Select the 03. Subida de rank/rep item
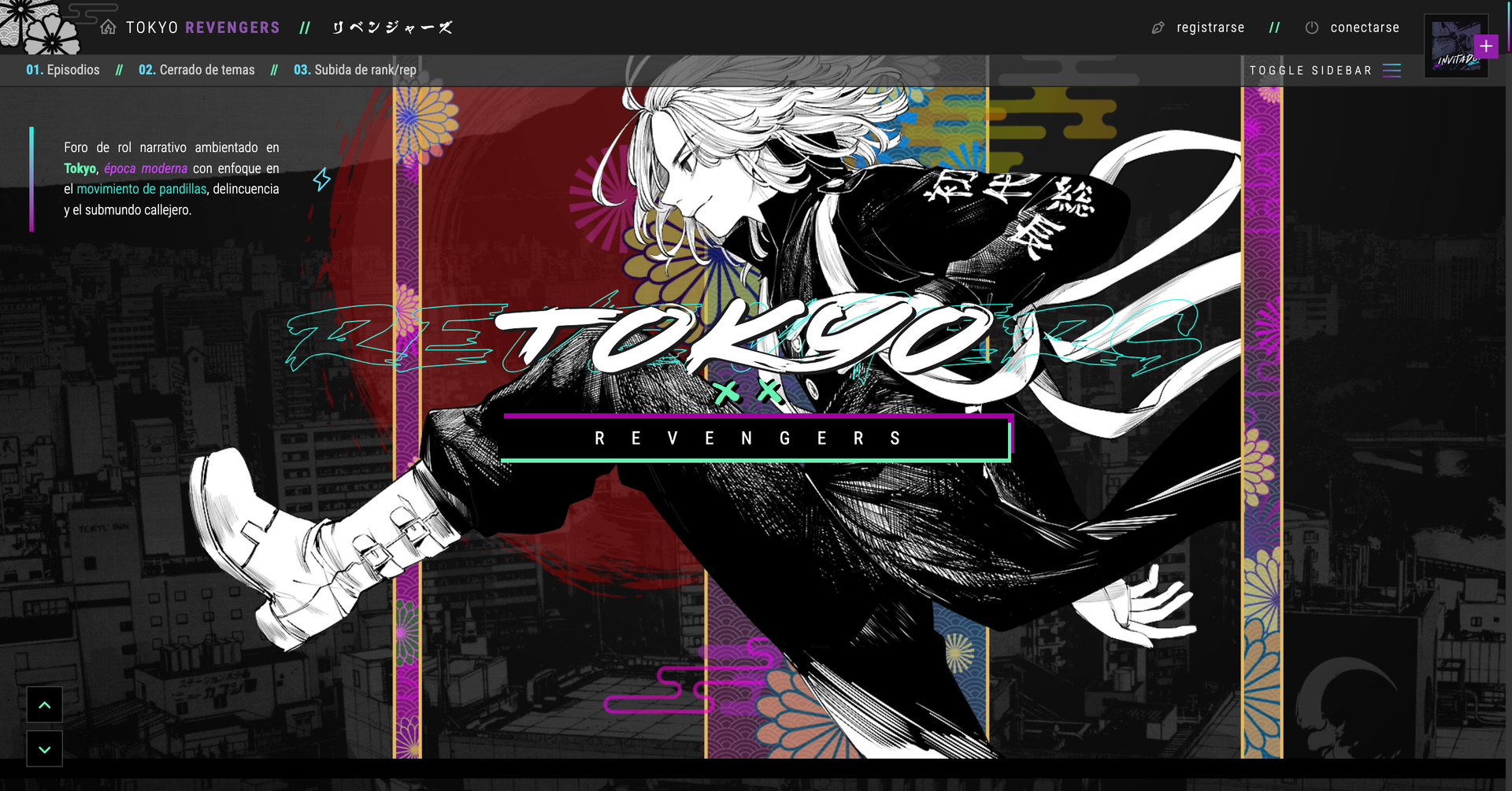 355,70
